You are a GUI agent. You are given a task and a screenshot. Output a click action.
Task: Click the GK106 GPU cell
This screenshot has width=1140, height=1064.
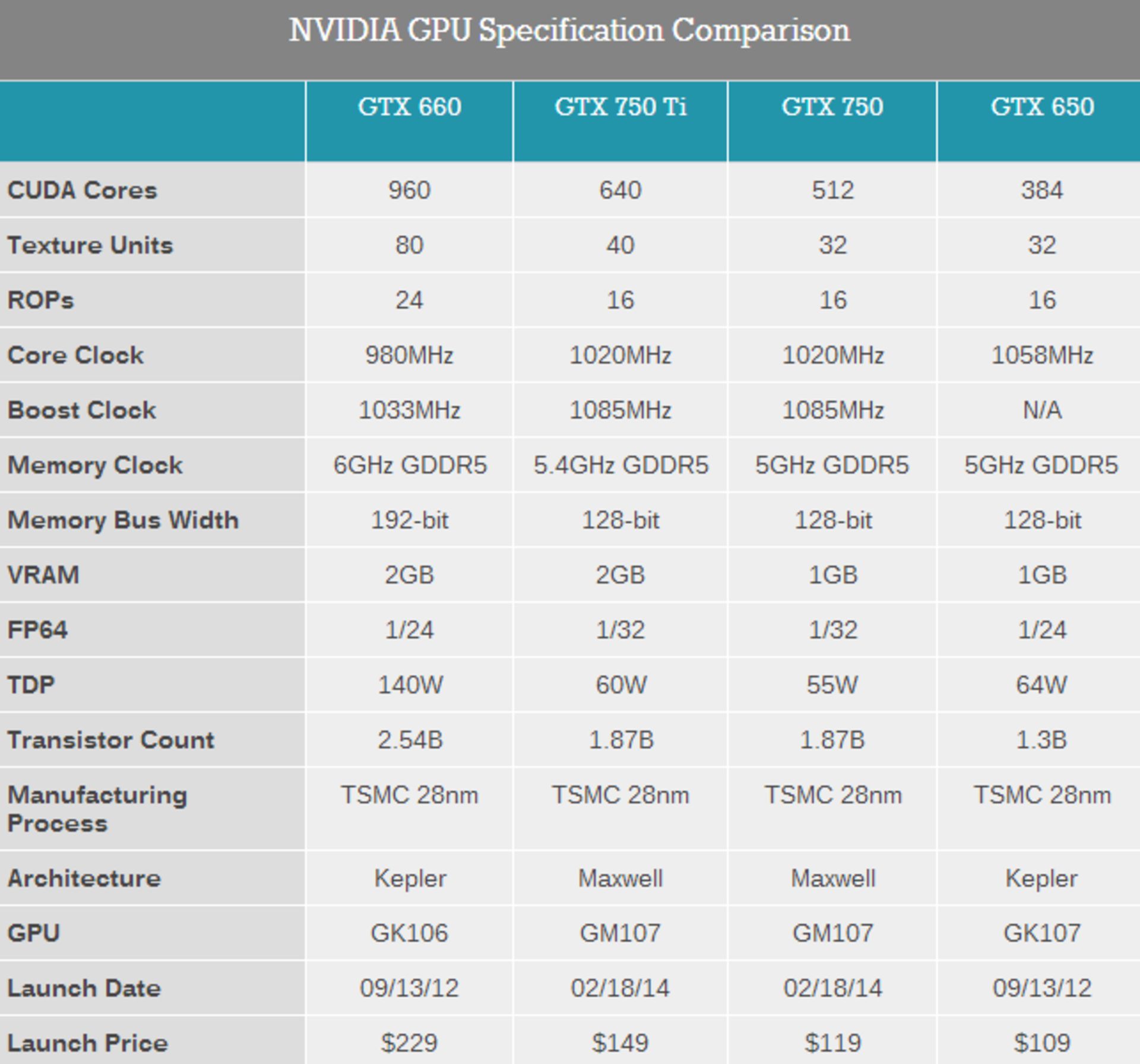[409, 933]
